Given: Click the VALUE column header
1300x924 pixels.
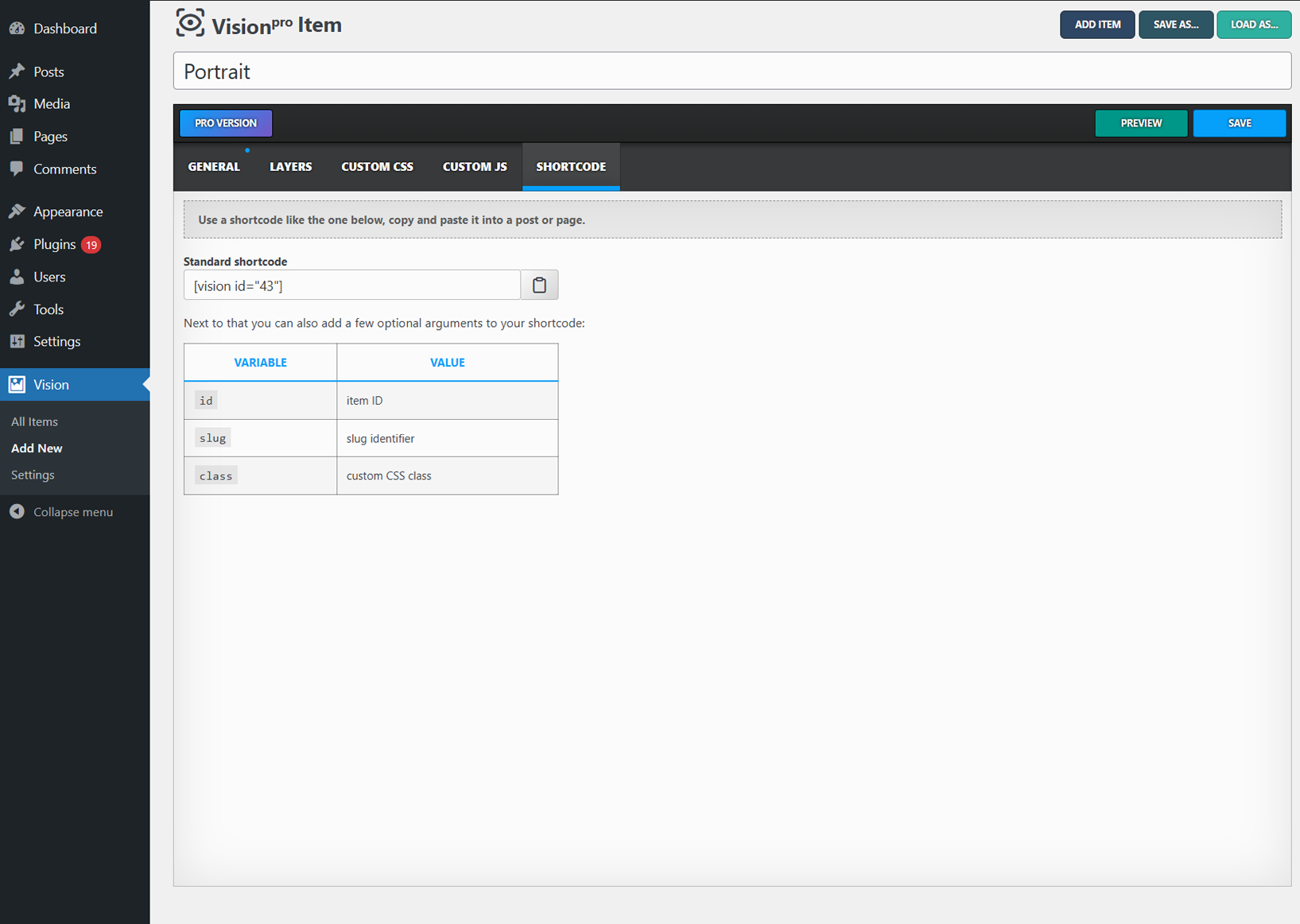Looking at the screenshot, I should [x=448, y=363].
